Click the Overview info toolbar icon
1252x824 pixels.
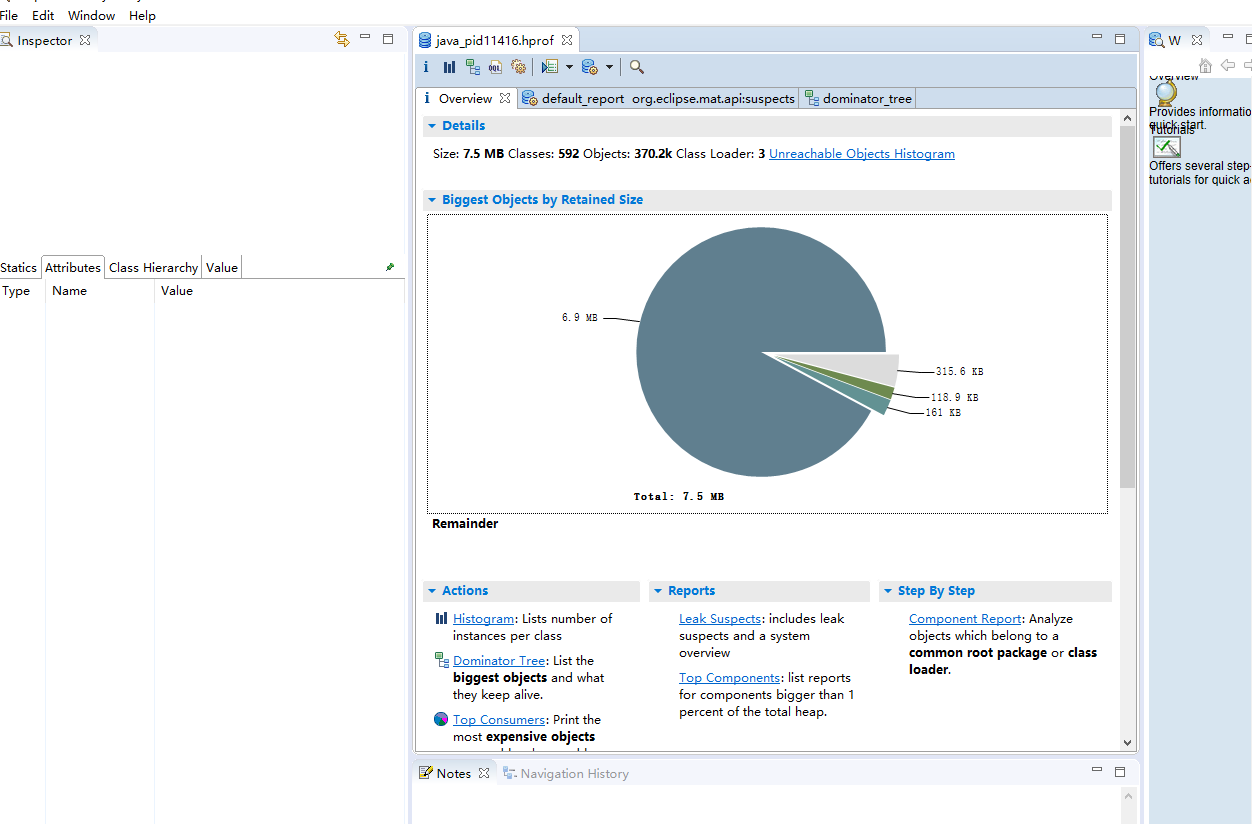(426, 67)
